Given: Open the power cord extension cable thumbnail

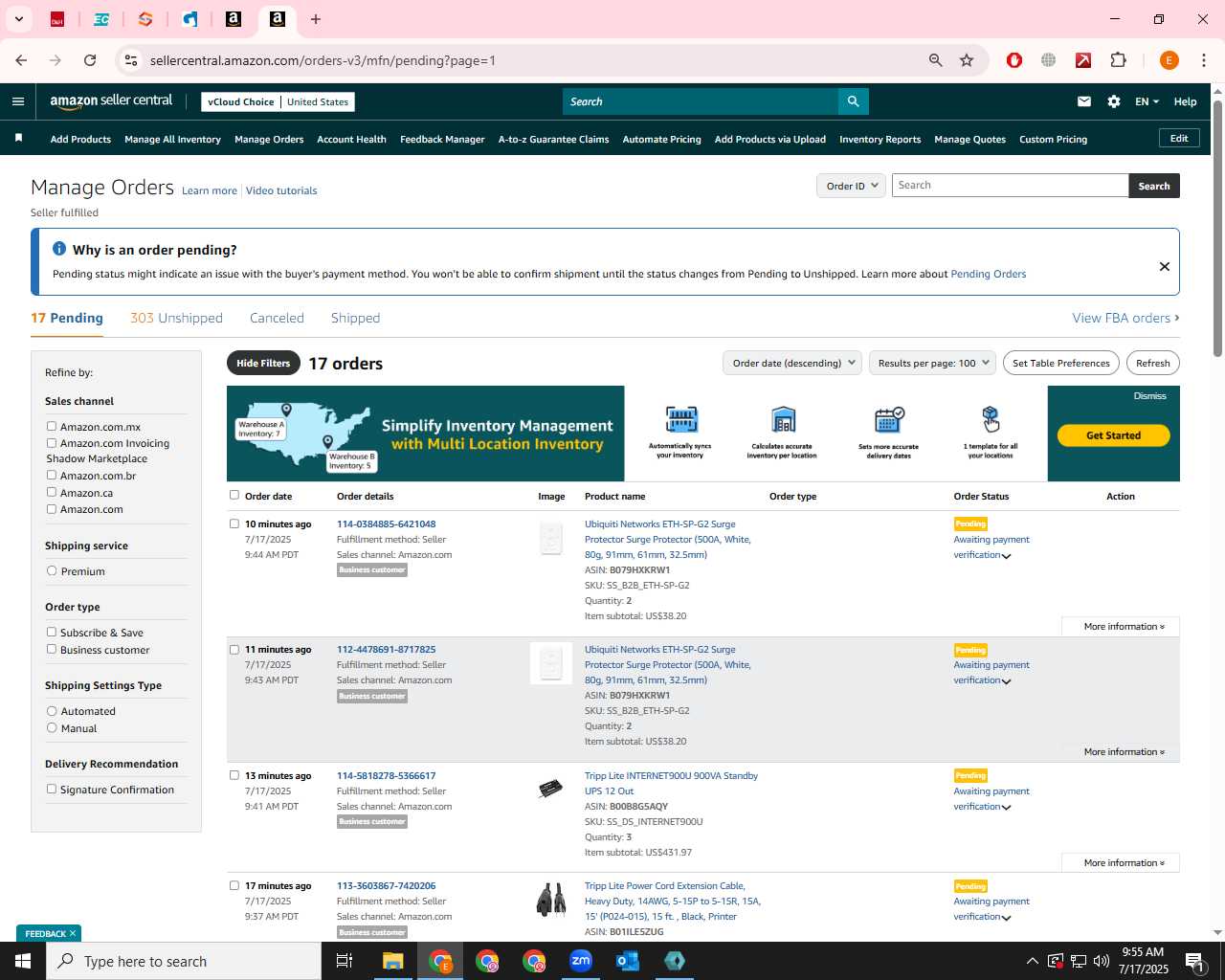Looking at the screenshot, I should [550, 901].
